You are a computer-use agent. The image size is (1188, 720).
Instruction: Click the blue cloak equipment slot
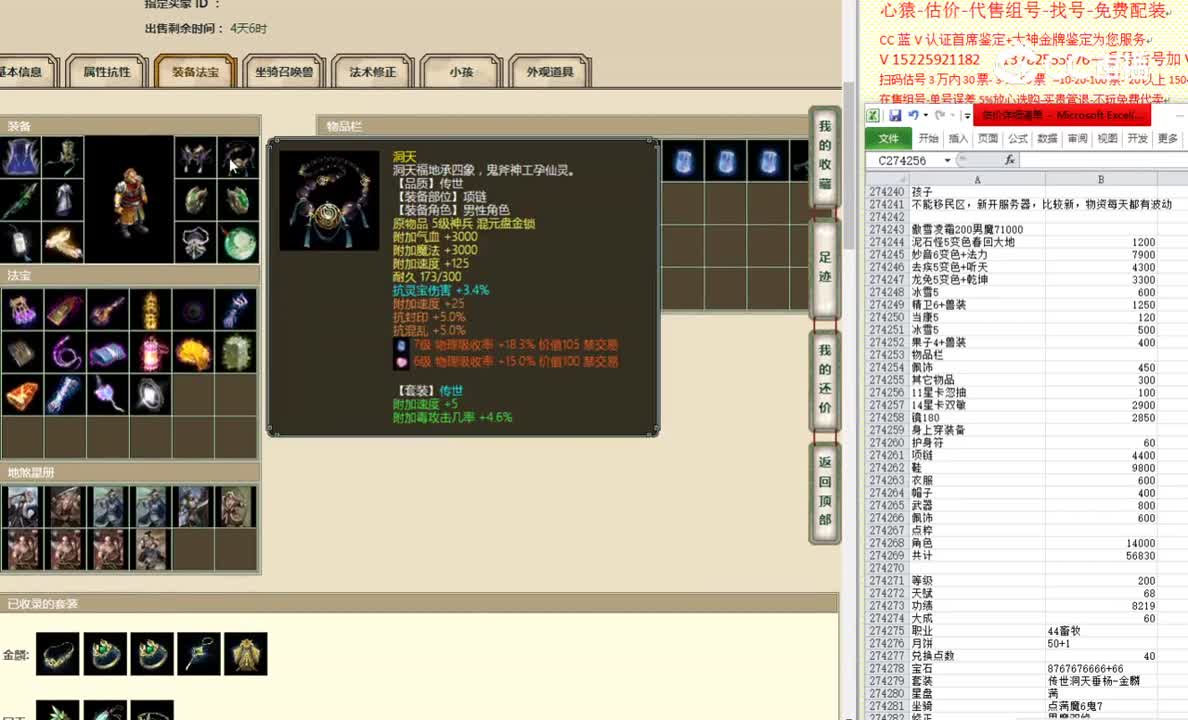point(20,157)
